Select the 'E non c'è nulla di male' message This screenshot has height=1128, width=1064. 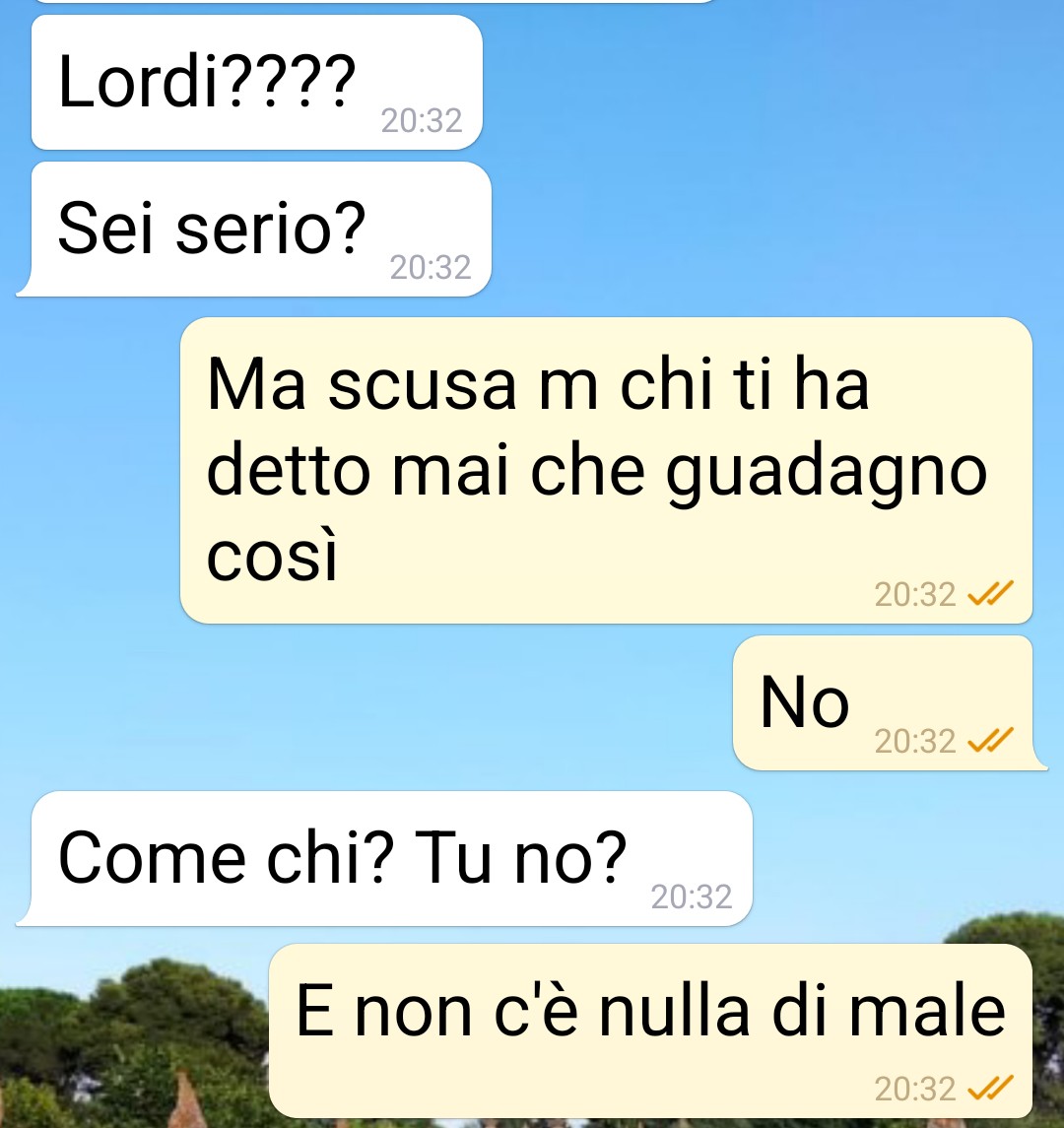click(x=650, y=1030)
